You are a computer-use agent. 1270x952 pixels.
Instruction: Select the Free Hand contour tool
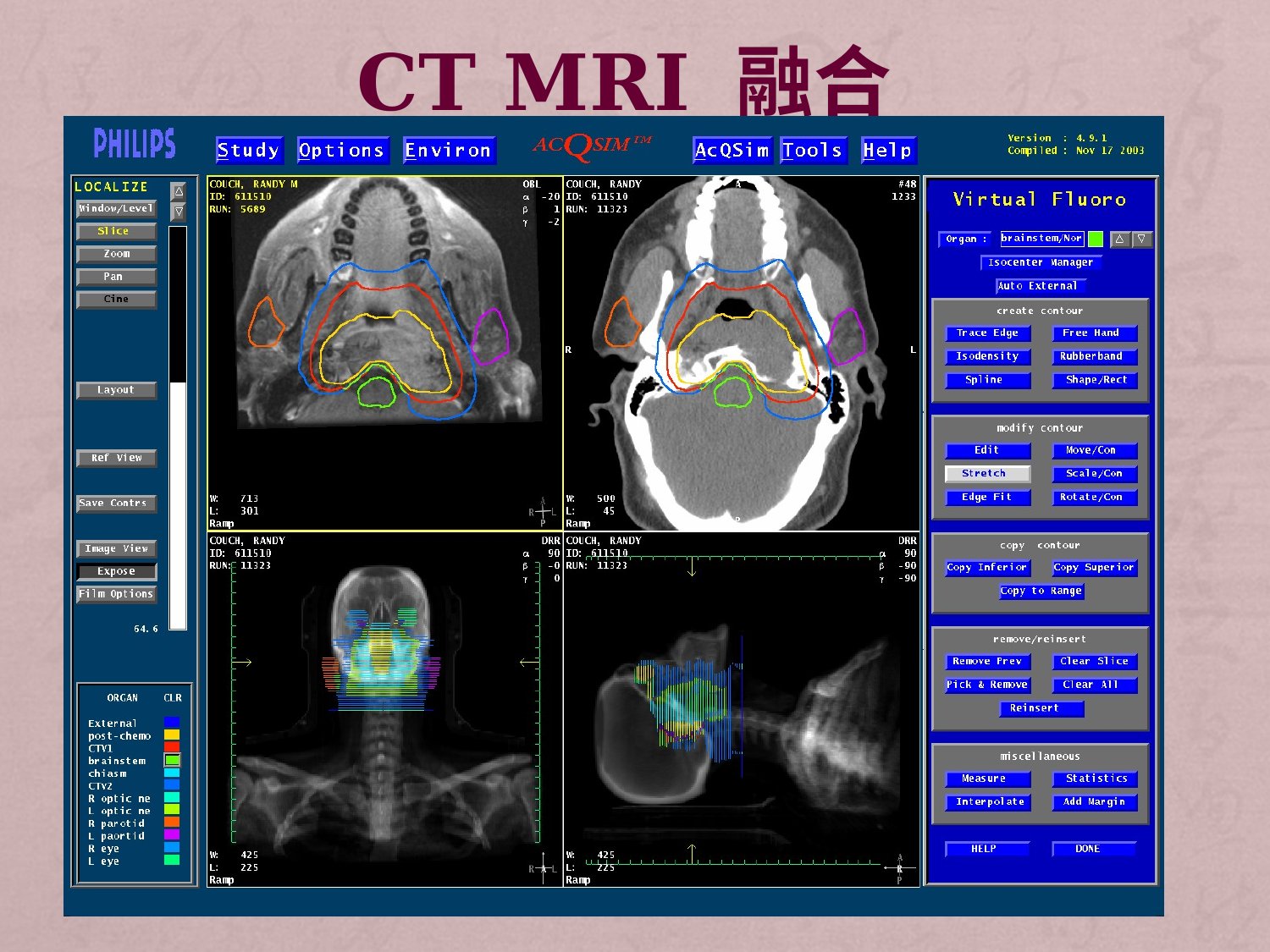click(x=1095, y=333)
